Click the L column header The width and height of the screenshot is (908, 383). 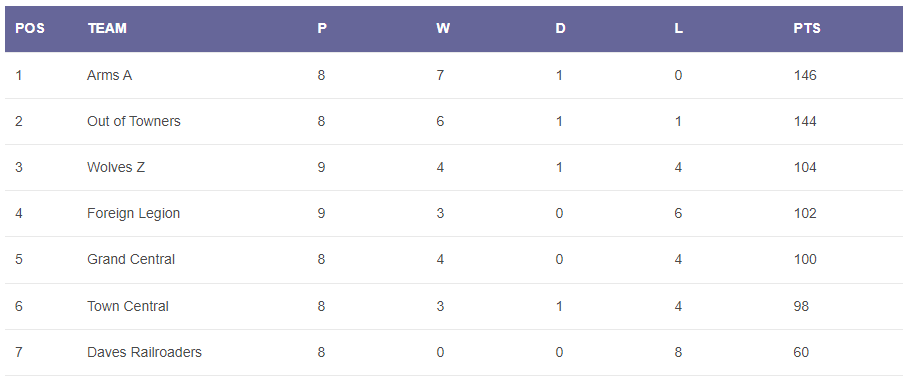point(678,28)
